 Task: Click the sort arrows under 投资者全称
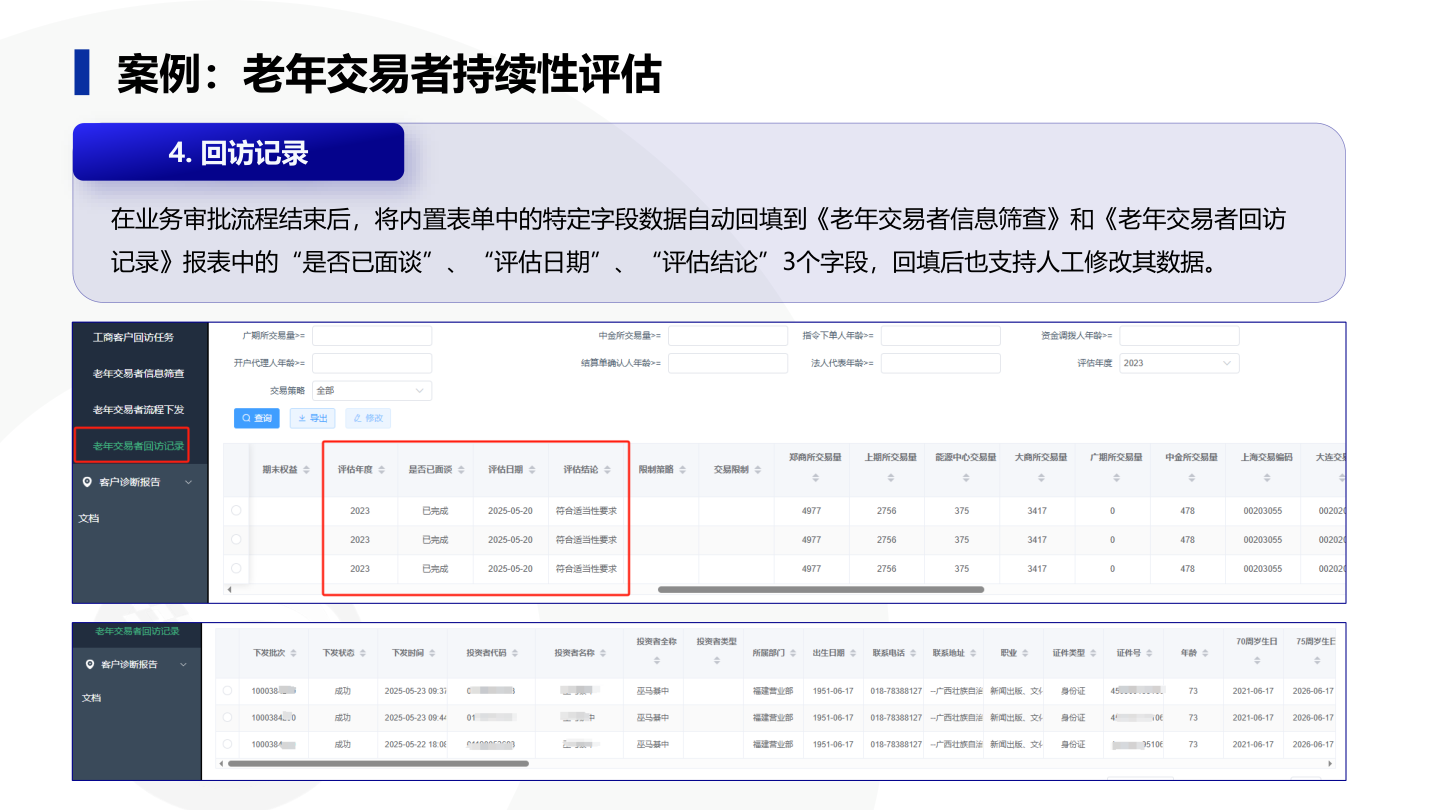pyautogui.click(x=656, y=661)
